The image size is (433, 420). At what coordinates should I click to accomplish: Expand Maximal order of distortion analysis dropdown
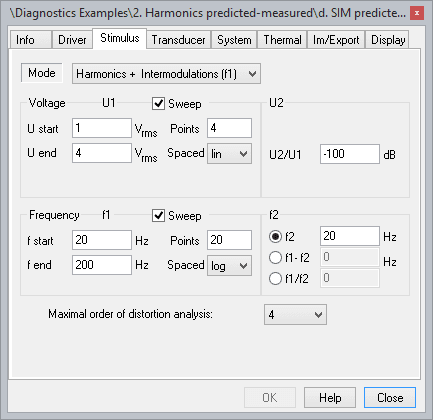tap(295, 314)
